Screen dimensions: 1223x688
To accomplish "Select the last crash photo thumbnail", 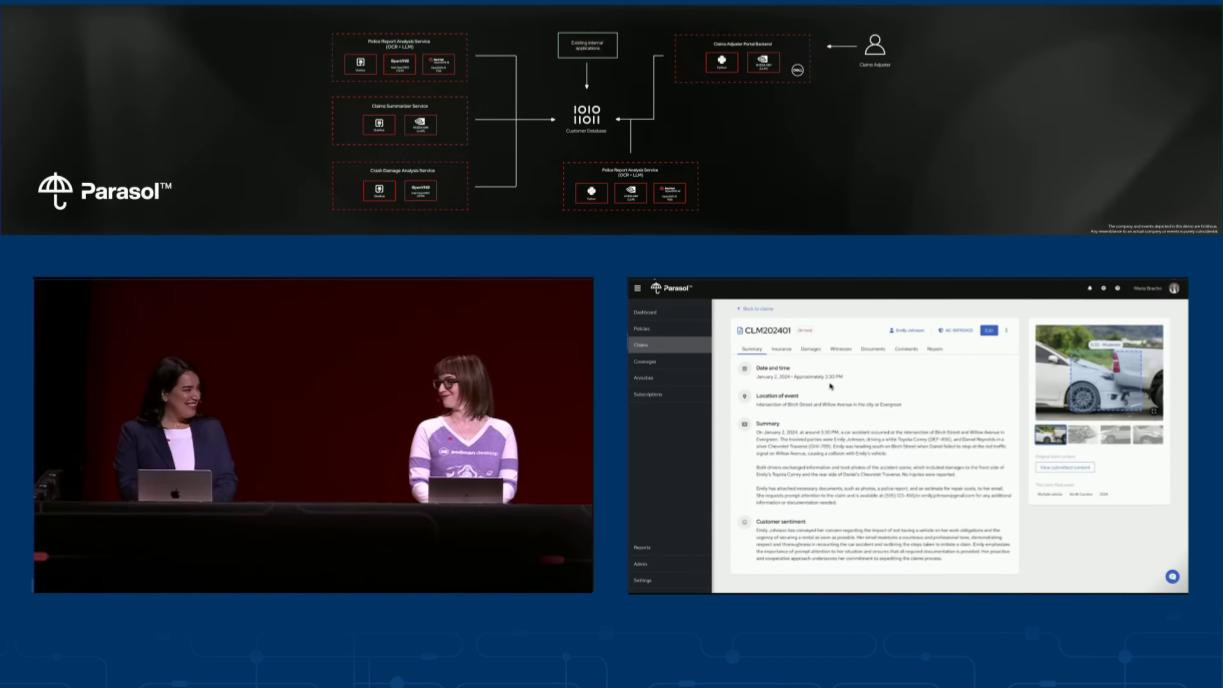I will coord(1148,434).
